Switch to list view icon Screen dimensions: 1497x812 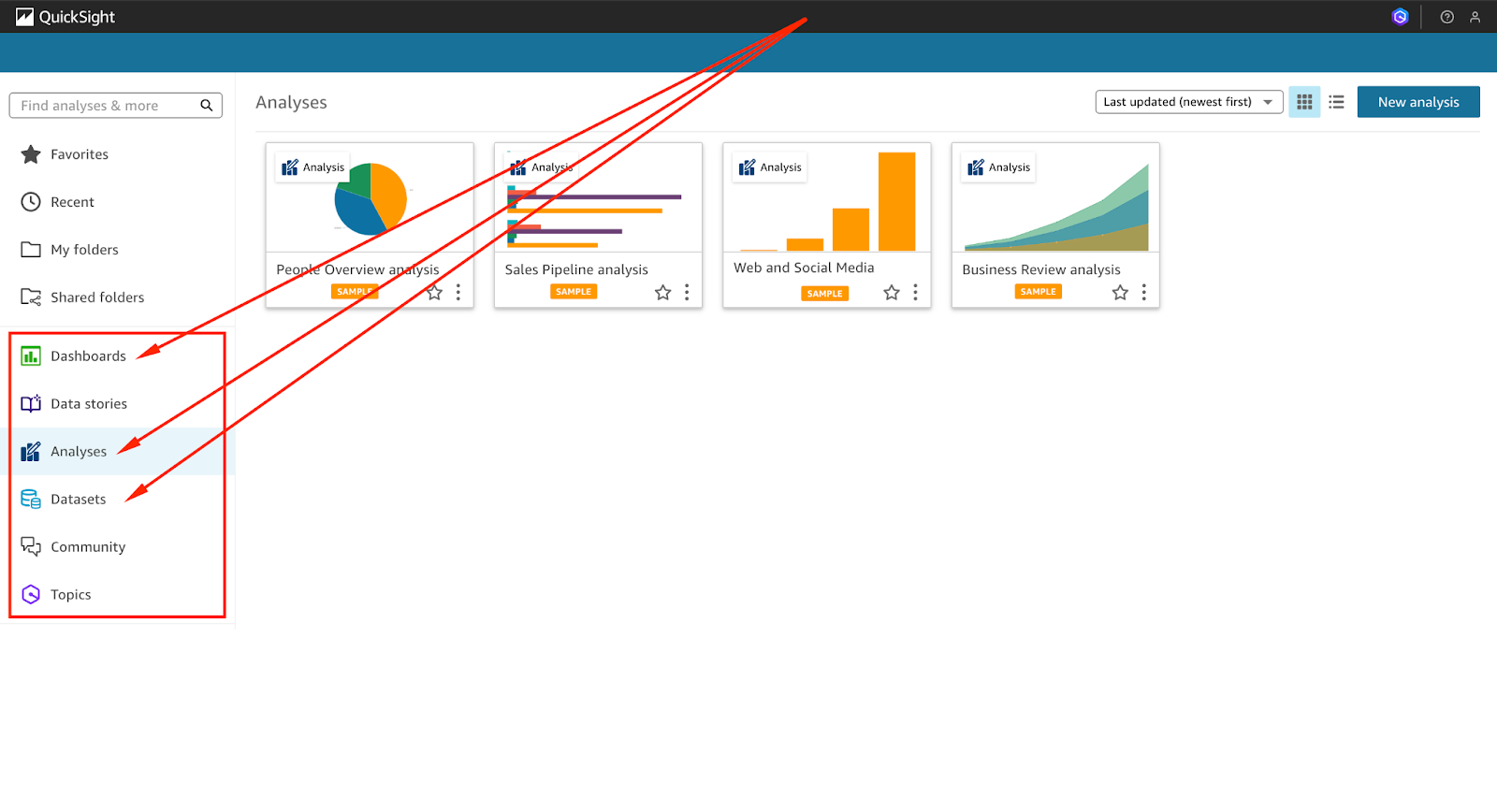(x=1336, y=102)
